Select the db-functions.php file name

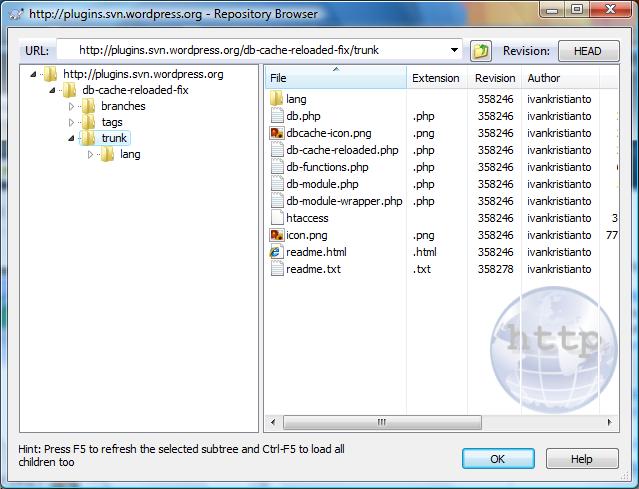pos(327,167)
